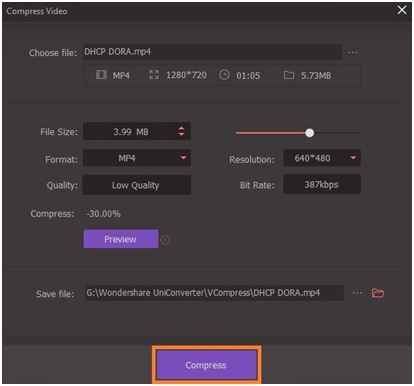Close the Compress Video dialog
414x386 pixels.
(x=402, y=10)
